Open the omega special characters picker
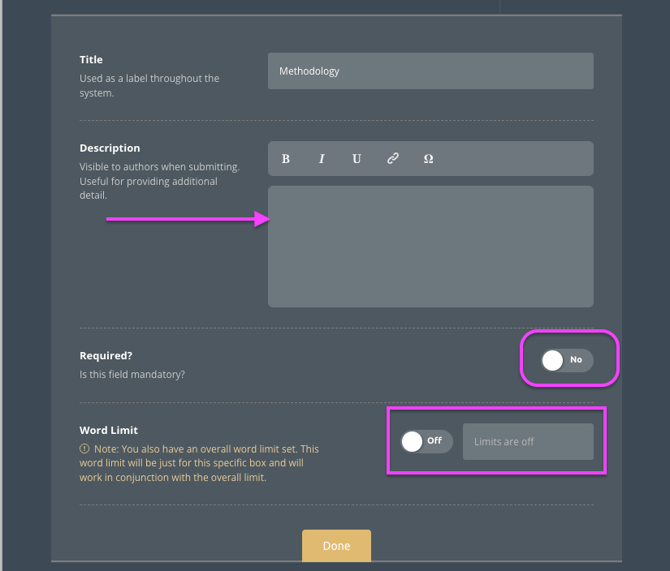The image size is (670, 571). click(x=428, y=159)
